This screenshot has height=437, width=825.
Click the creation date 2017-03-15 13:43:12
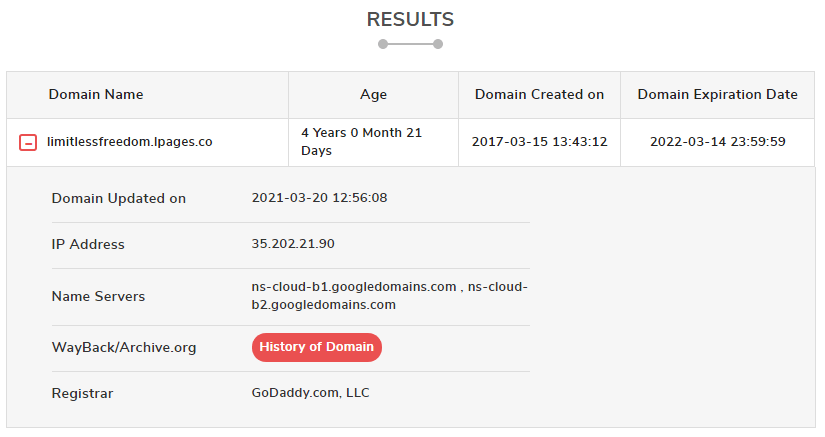coord(539,142)
